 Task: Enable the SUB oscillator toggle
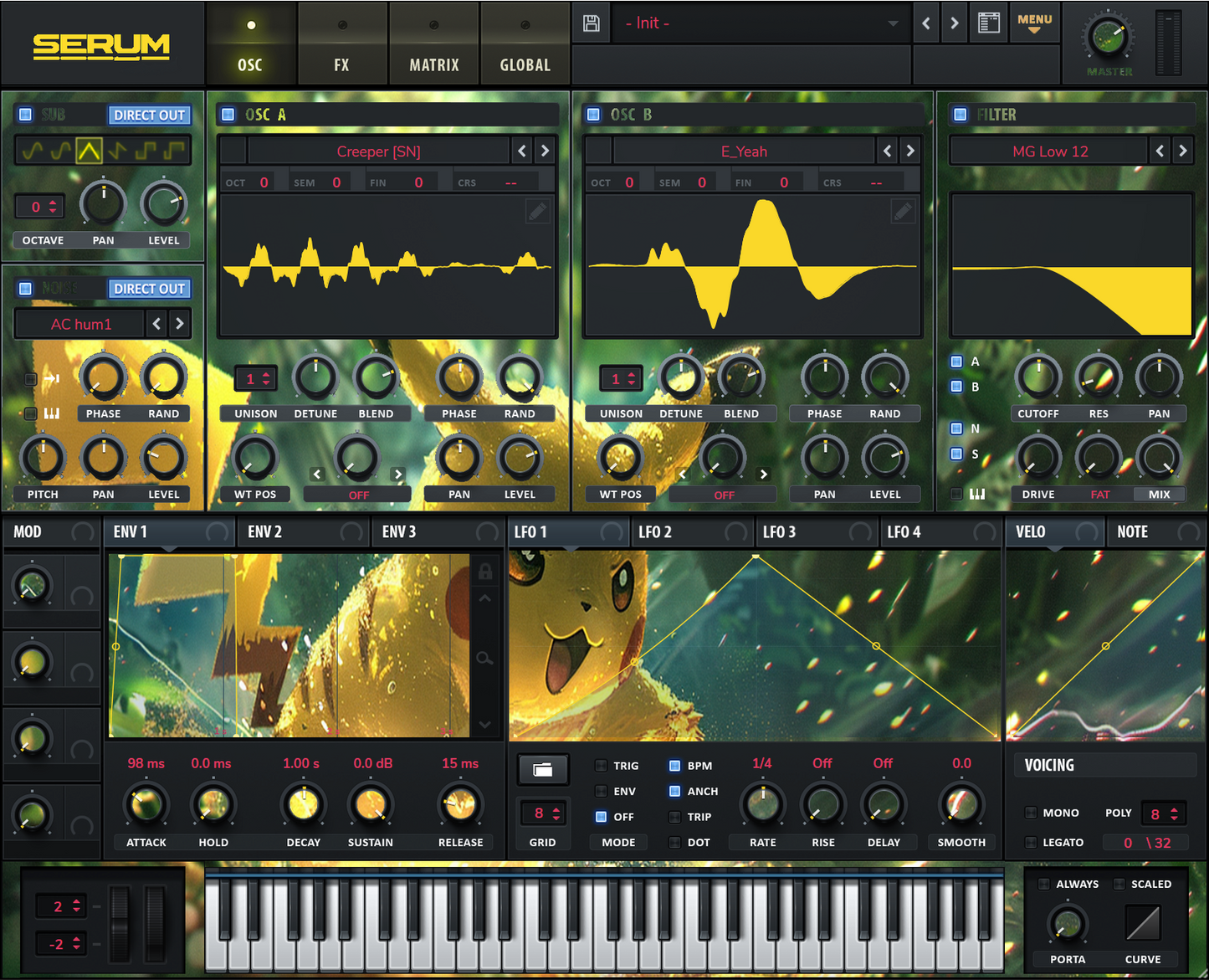coord(25,115)
